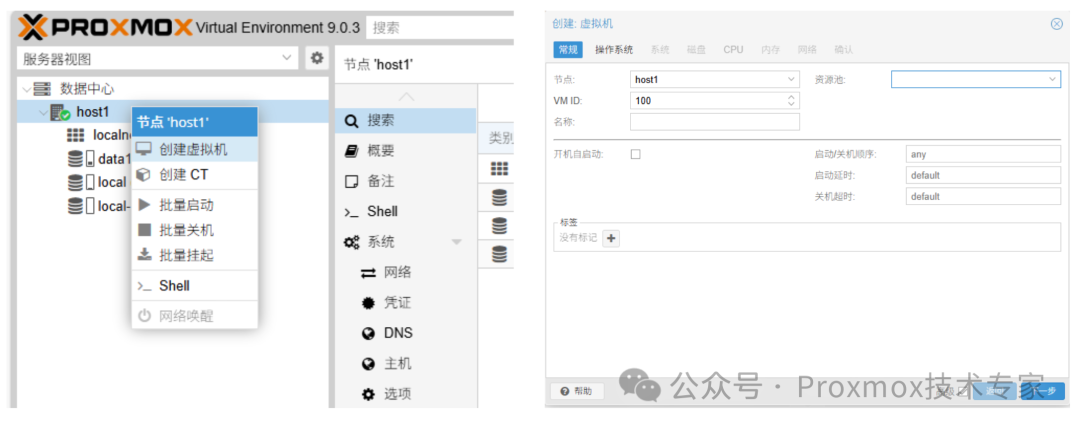
Task: Click the magnifier icon beside 搜索 panel item
Action: pyautogui.click(x=351, y=121)
